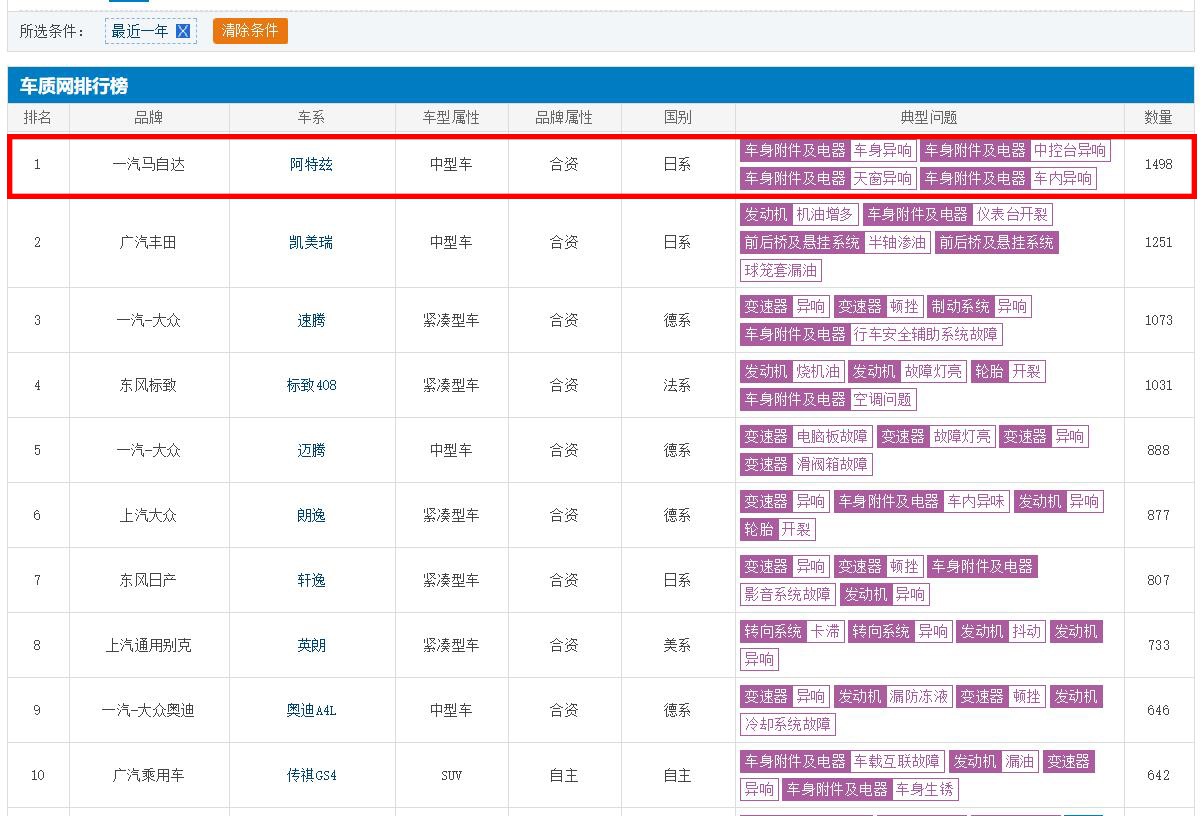The width and height of the screenshot is (1204, 816).
Task: Select the 广汽乘用车 brand cell
Action: pos(149,775)
